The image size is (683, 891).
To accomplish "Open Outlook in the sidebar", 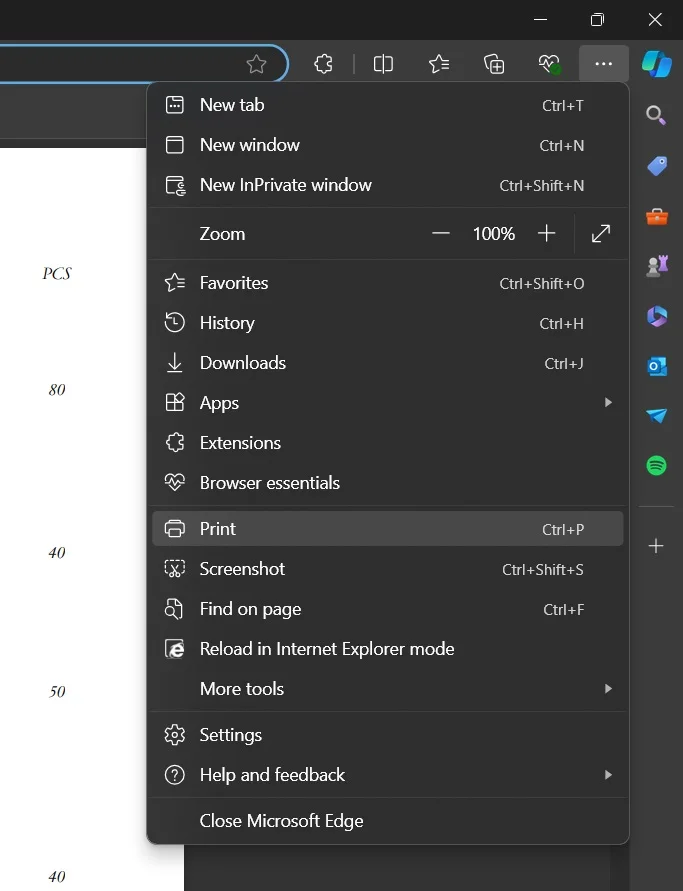I will (657, 366).
